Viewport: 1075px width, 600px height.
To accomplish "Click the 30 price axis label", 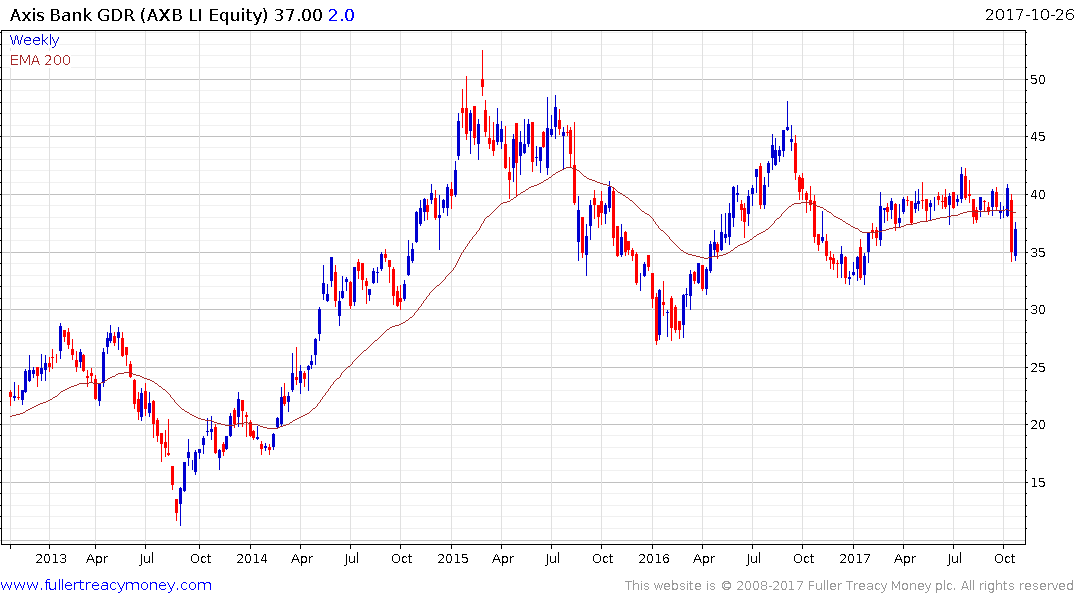I will point(1037,310).
